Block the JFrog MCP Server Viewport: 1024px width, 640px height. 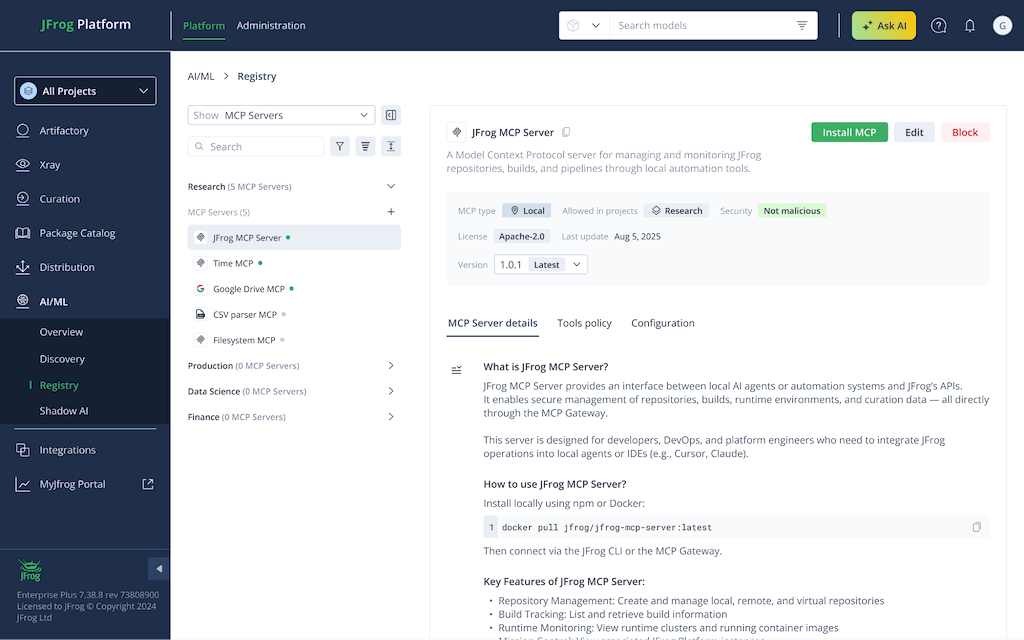tap(965, 132)
